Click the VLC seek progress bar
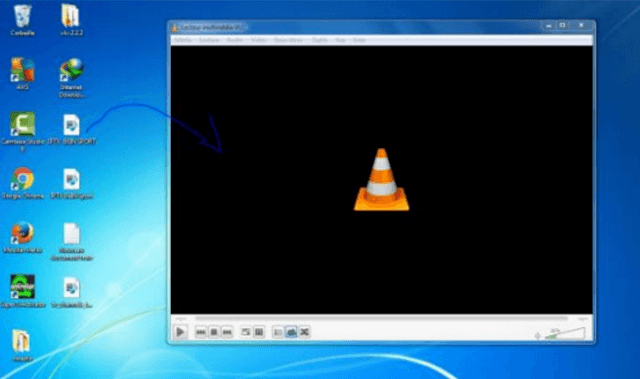The height and width of the screenshot is (379, 640). [x=381, y=318]
